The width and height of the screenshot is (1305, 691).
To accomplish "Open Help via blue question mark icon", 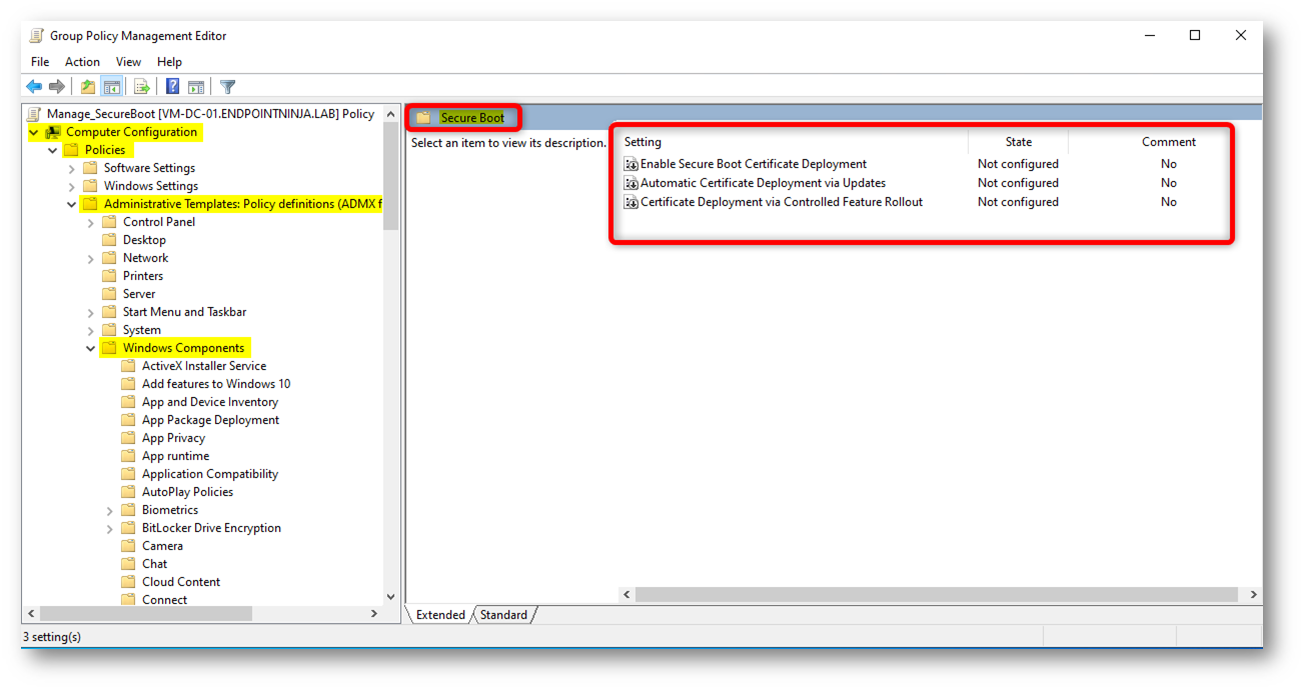I will click(173, 87).
